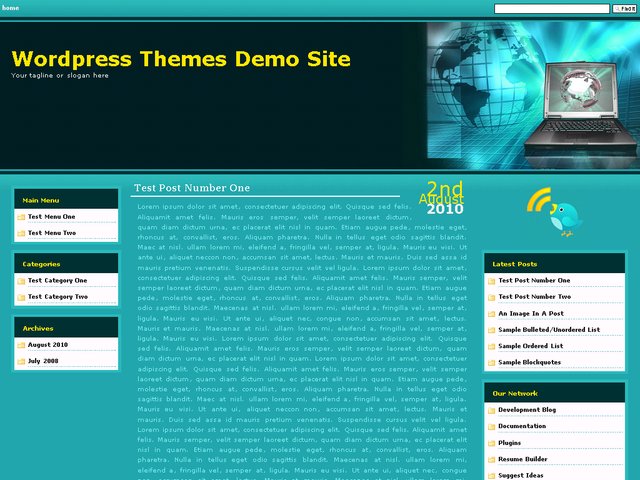Viewport: 640px width, 480px height.
Task: Click the Archives widget heading
Action: coord(38,329)
